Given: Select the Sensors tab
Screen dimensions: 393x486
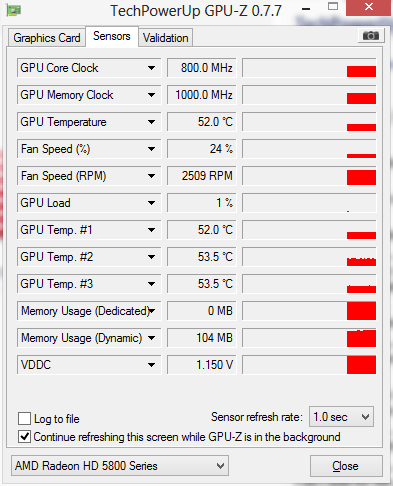Looking at the screenshot, I should pyautogui.click(x=112, y=36).
